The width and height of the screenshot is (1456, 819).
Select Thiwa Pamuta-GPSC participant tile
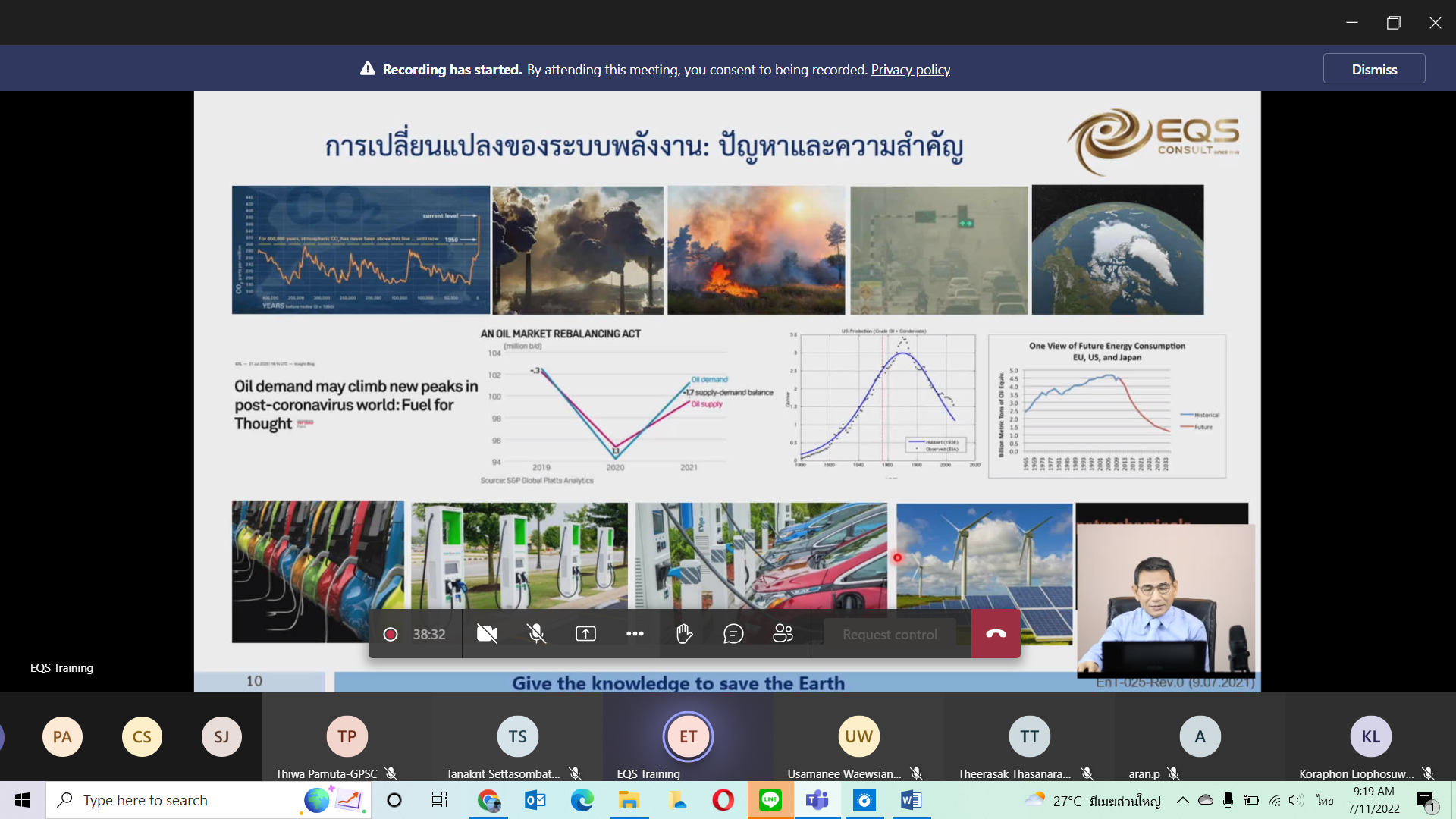347,737
